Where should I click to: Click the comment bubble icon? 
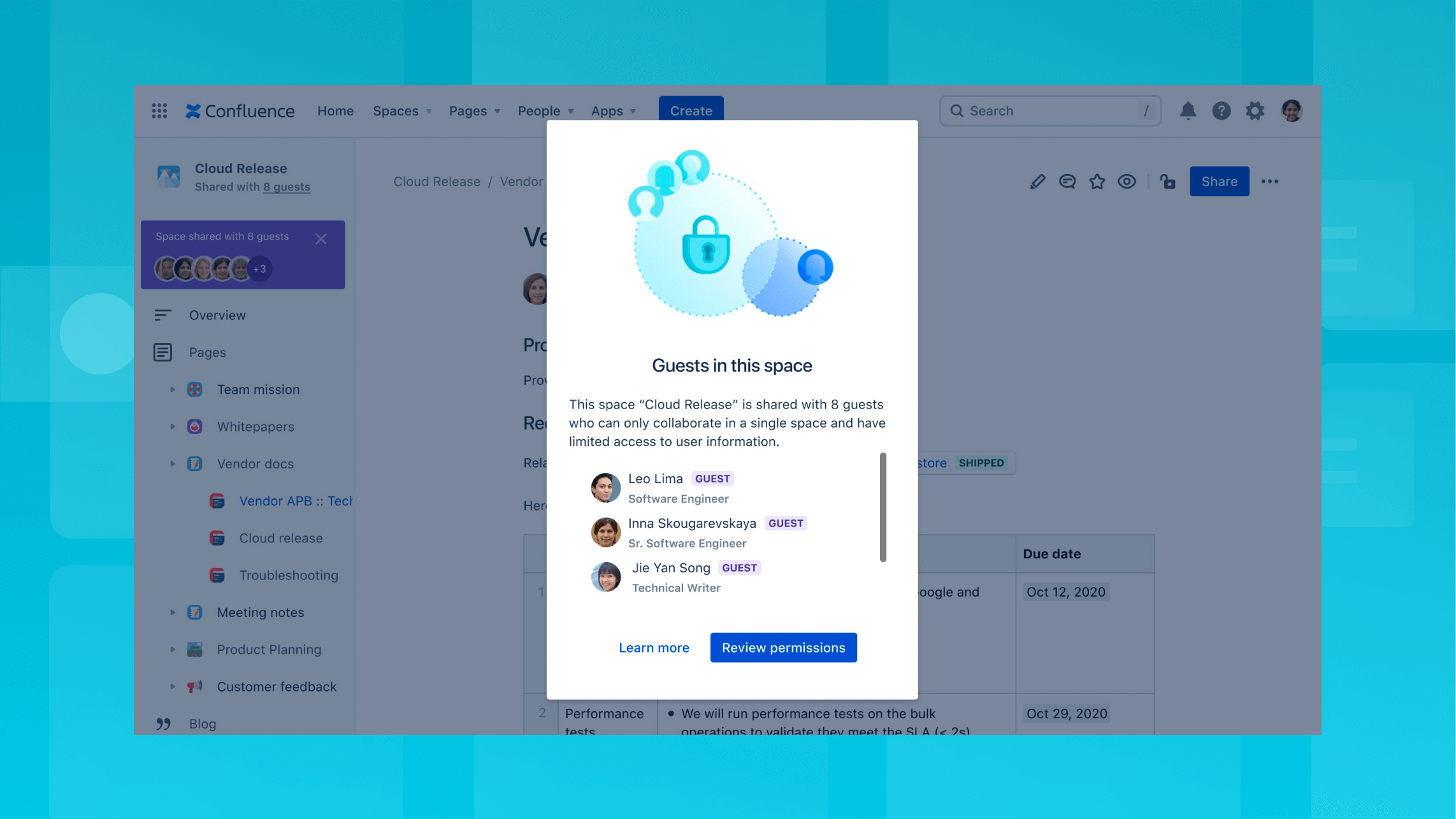tap(1066, 180)
